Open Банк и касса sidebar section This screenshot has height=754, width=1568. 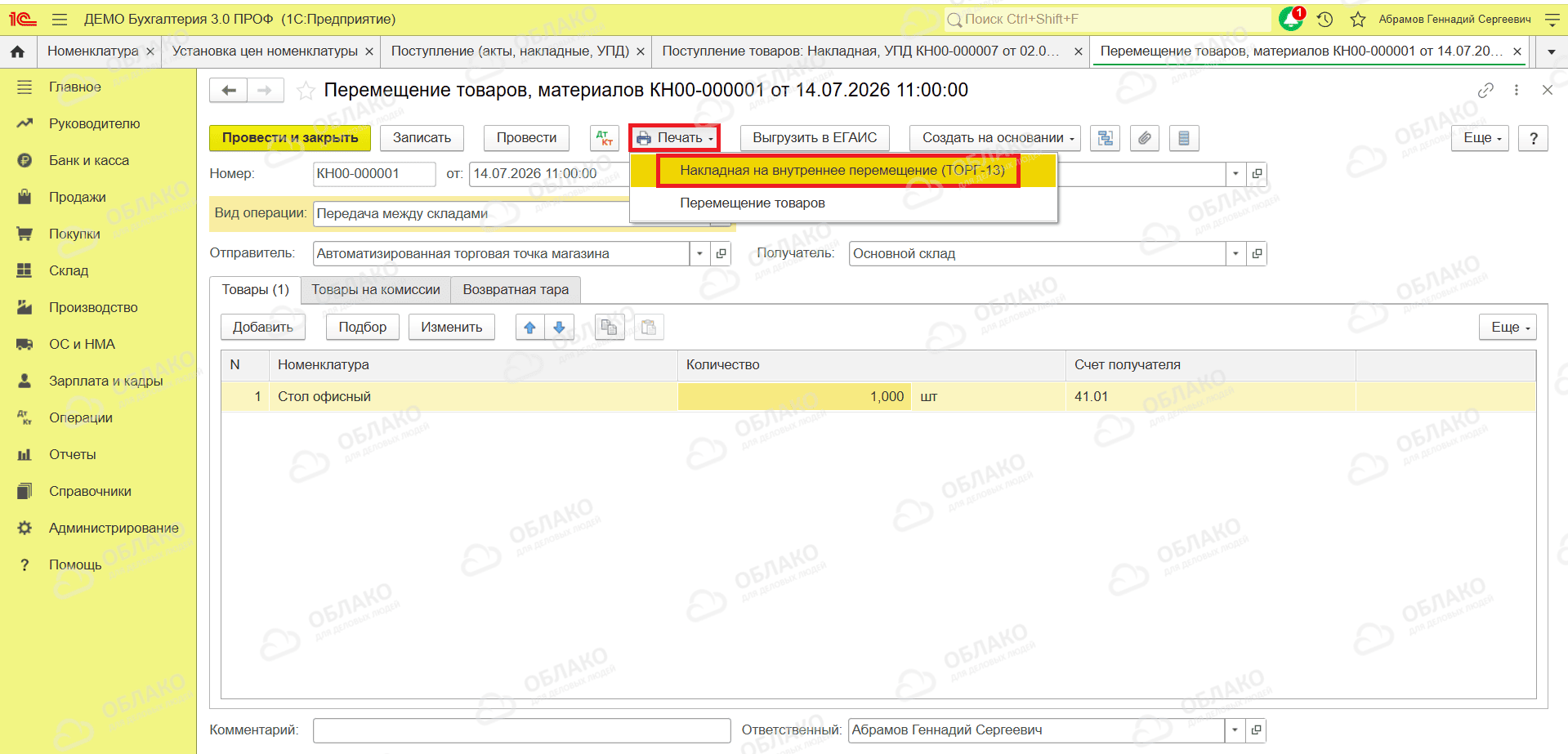[89, 160]
